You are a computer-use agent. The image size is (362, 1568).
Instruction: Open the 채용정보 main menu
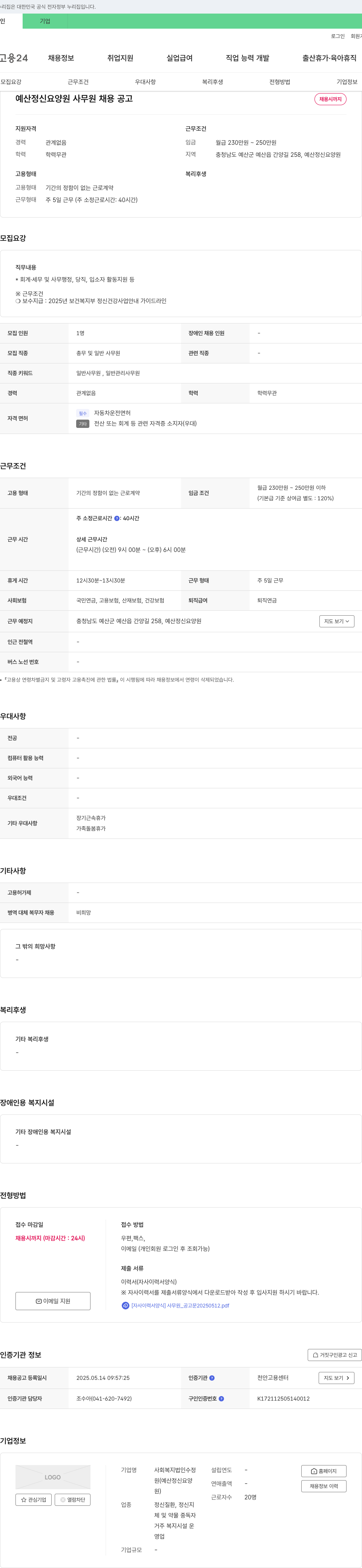pyautogui.click(x=61, y=58)
